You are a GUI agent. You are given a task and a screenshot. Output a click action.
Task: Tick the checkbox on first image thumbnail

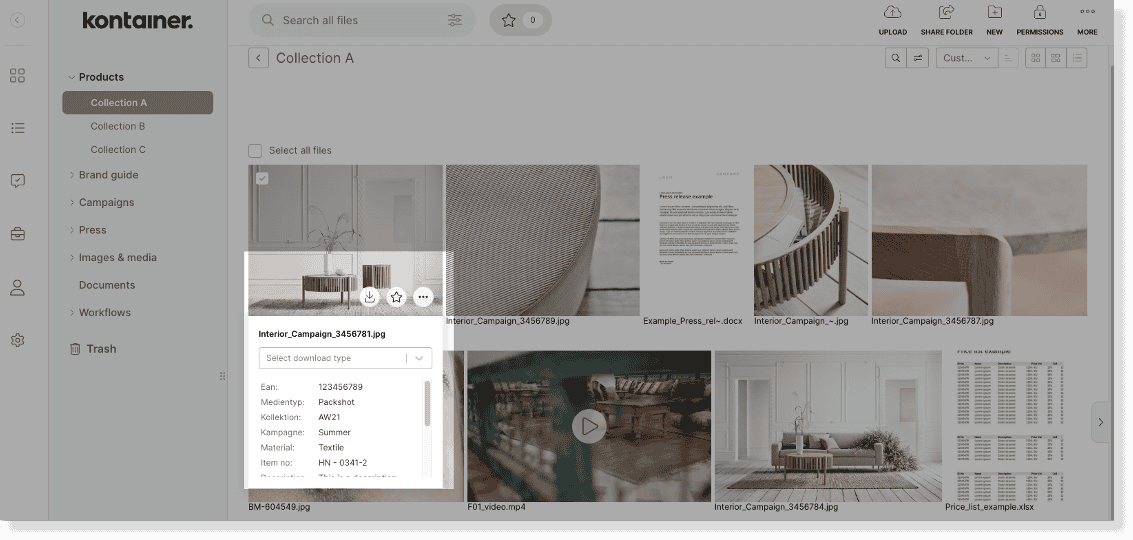click(262, 178)
